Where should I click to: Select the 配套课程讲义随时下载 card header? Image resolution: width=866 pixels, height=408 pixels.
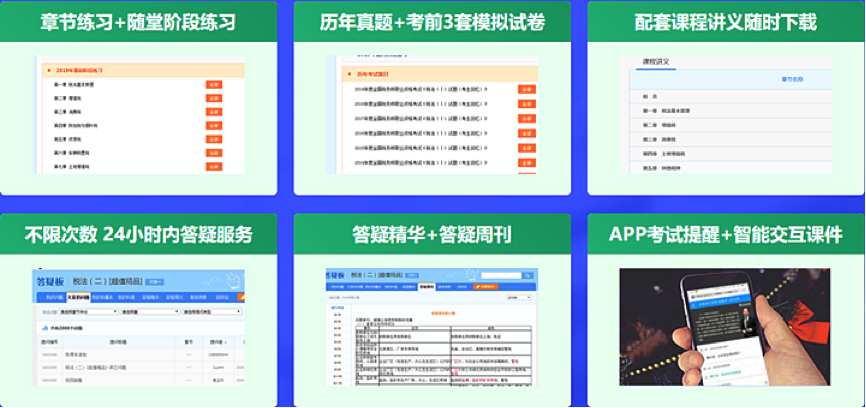pyautogui.click(x=726, y=22)
